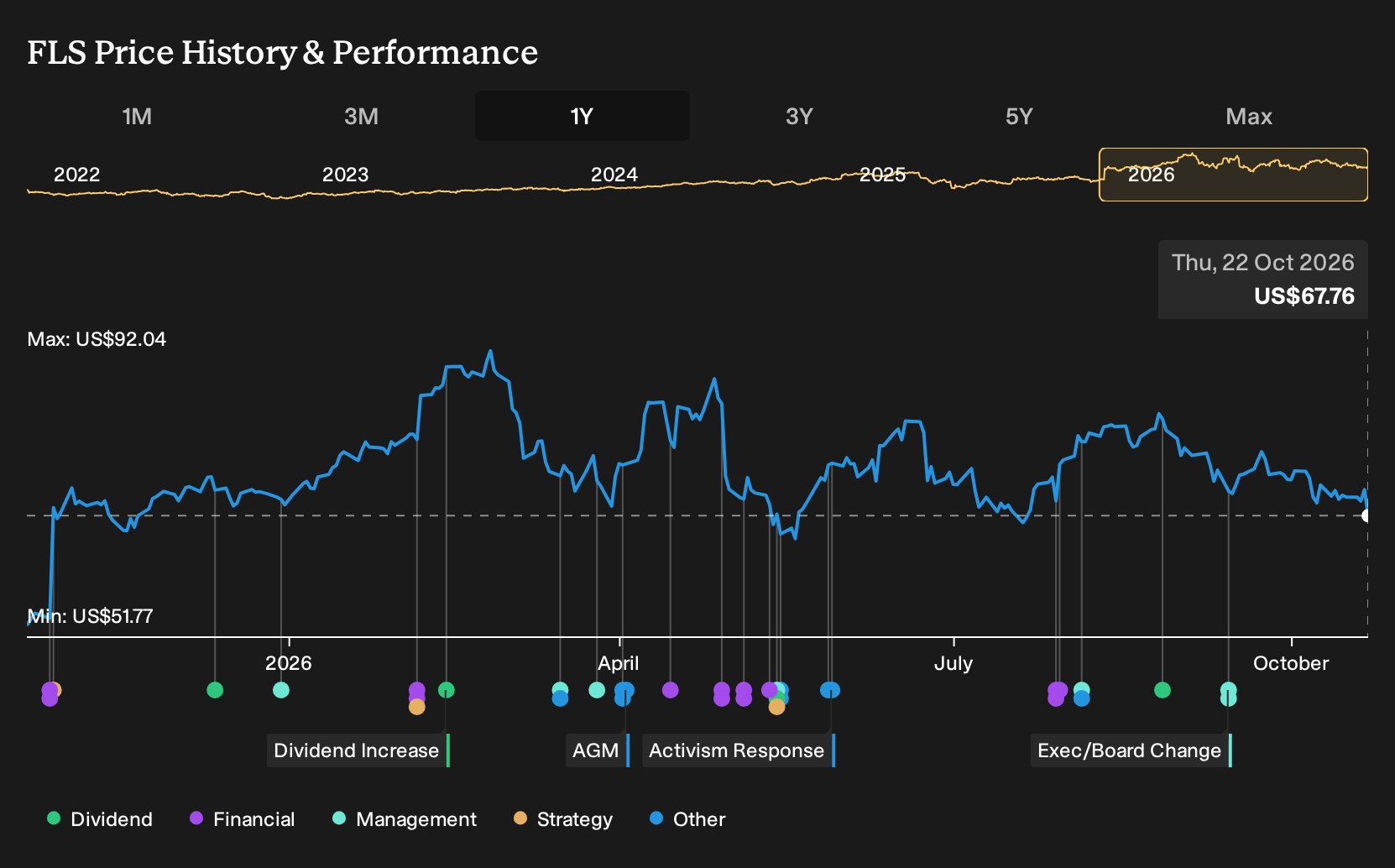Click 2023 on the overview mini chart
Viewport: 1395px width, 868px height.
345,175
